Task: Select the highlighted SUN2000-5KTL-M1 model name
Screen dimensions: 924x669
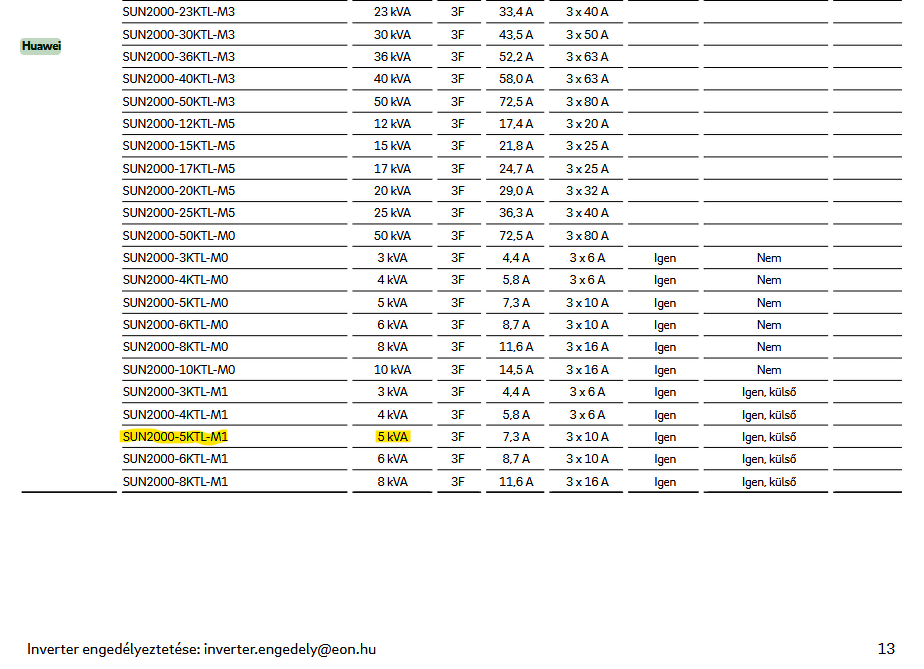Action: click(175, 437)
